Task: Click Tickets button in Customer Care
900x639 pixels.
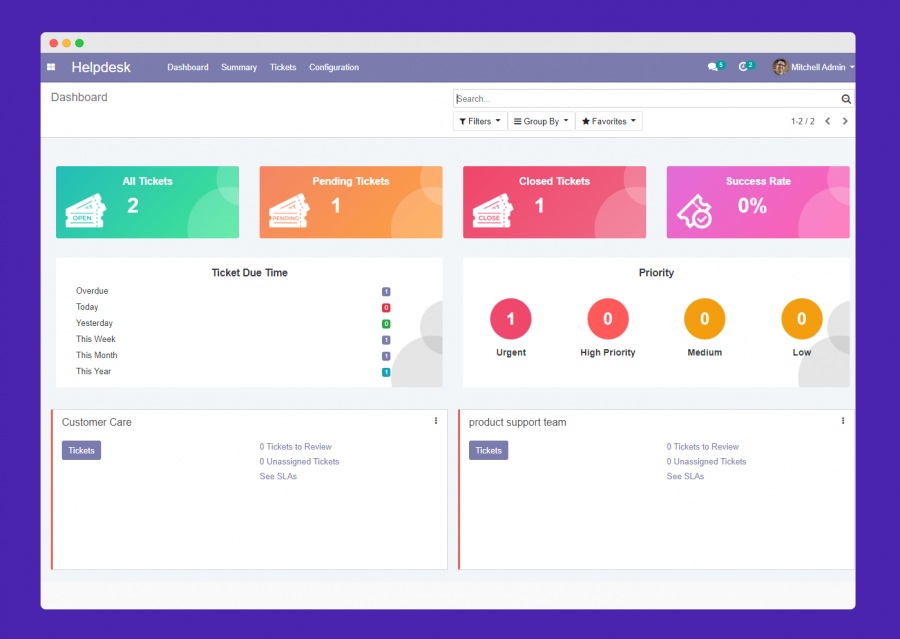Action: 82,450
